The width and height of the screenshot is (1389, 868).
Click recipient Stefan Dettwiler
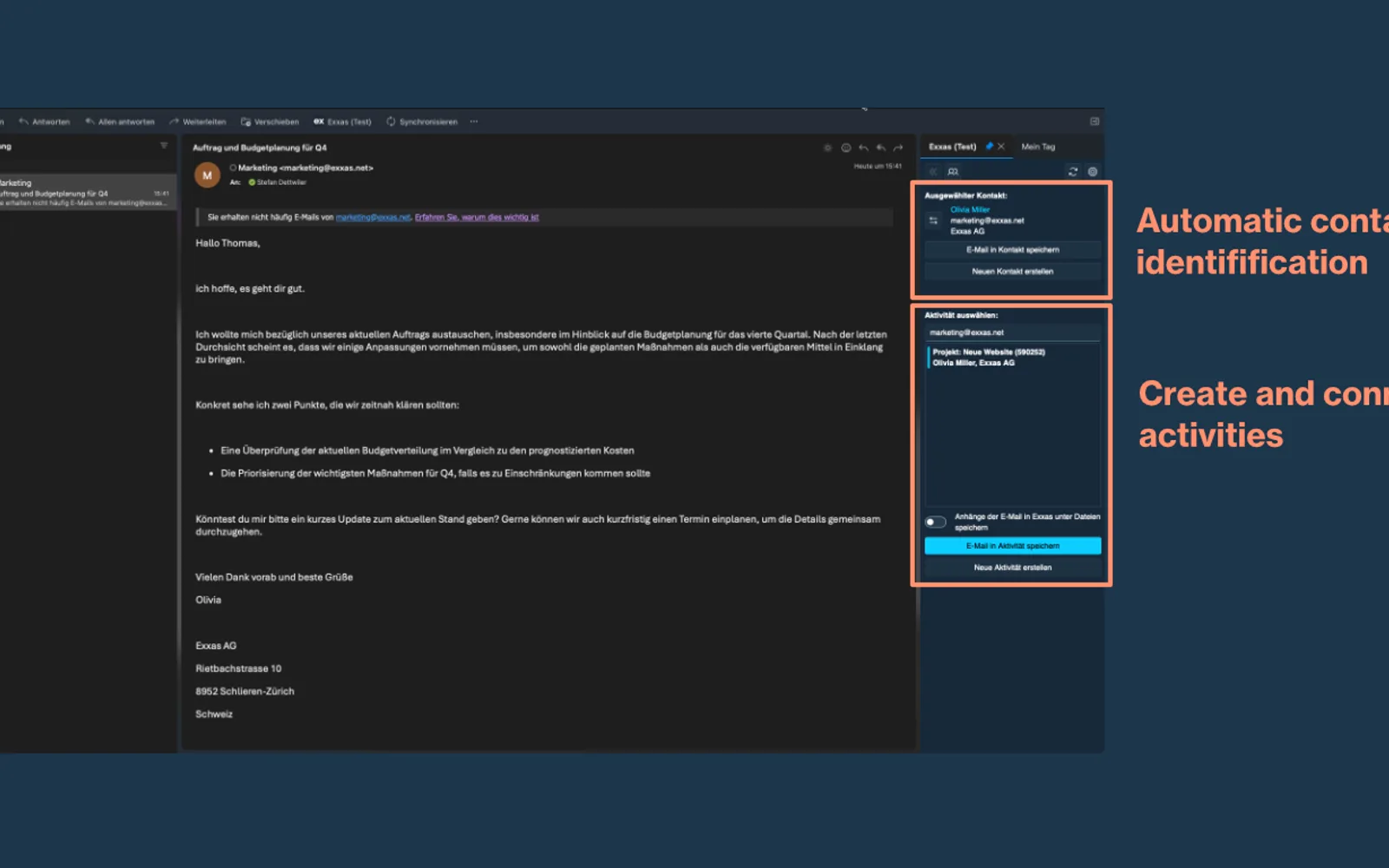(x=277, y=182)
